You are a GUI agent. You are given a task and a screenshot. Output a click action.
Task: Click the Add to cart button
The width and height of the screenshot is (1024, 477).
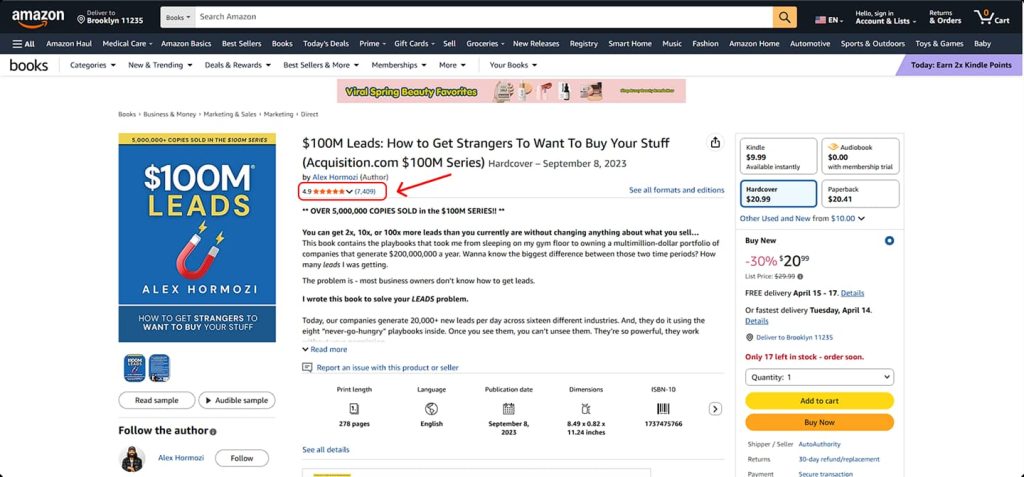(820, 401)
